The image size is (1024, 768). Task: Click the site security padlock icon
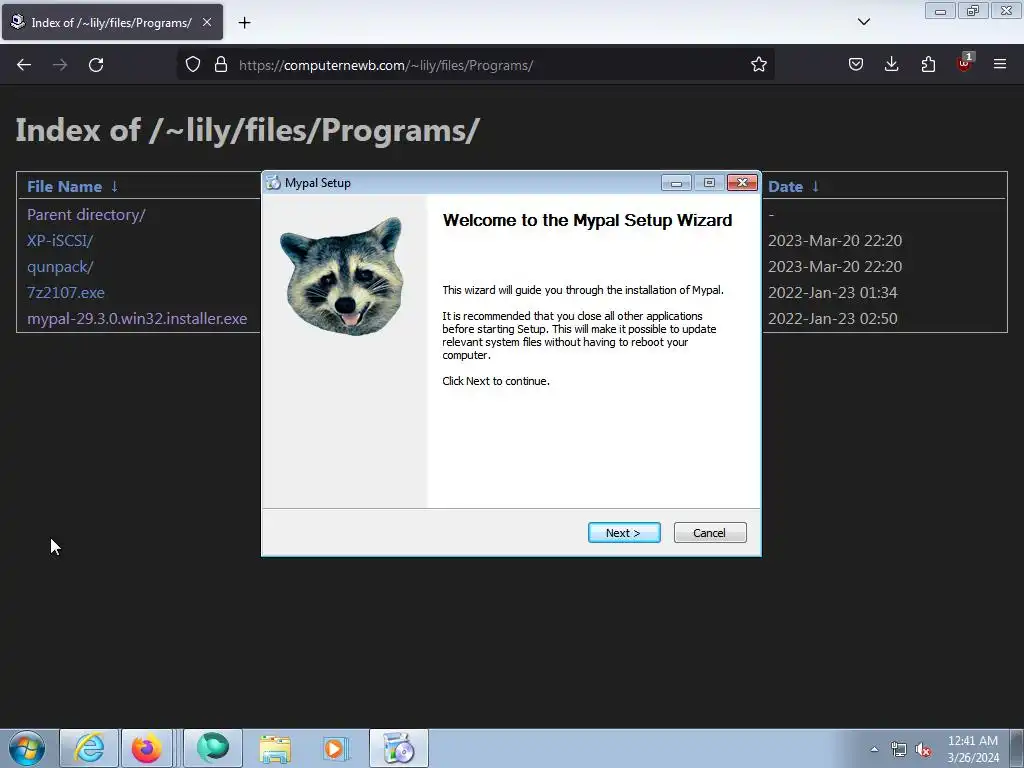(x=221, y=65)
